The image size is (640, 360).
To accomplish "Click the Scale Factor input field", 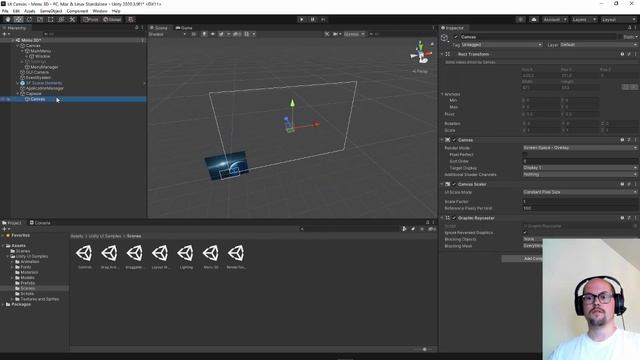I will click(x=580, y=202).
